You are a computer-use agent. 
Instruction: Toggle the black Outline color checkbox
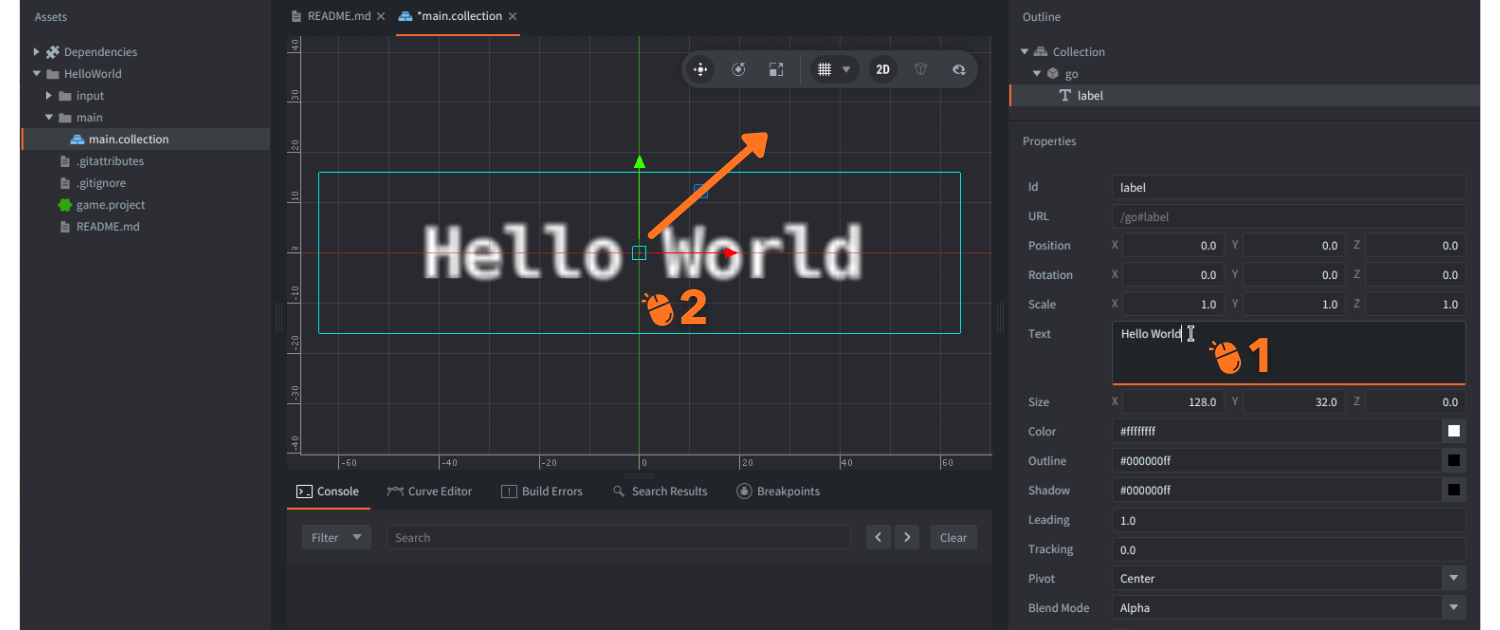(1453, 460)
